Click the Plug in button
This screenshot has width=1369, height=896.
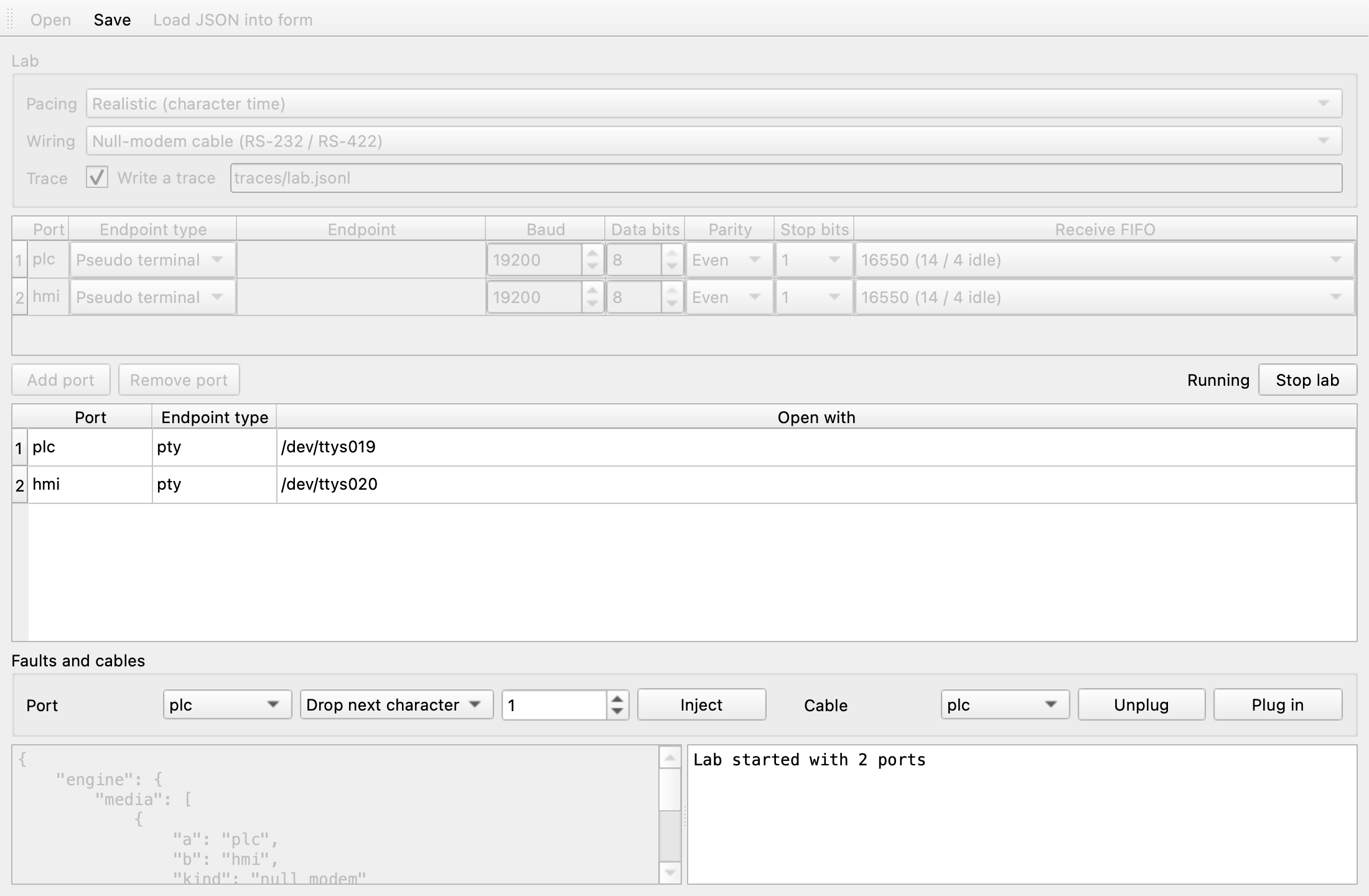click(x=1278, y=704)
